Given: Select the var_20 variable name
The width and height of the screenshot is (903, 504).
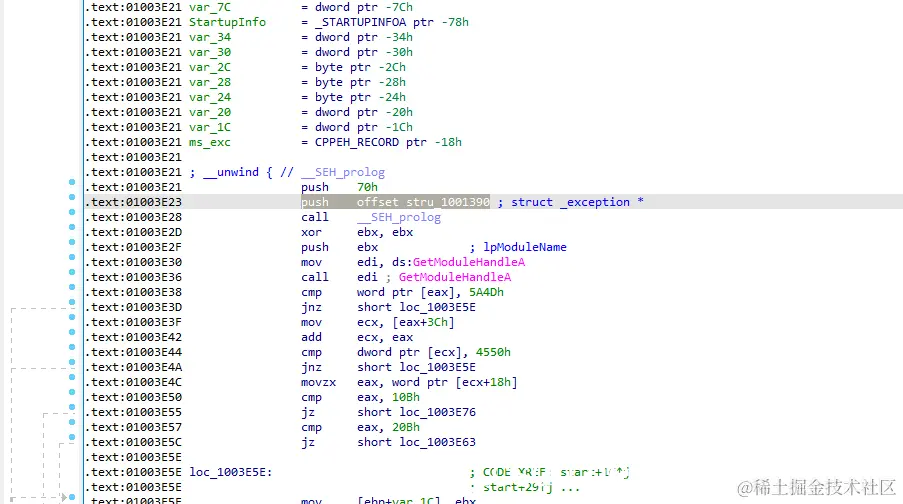Looking at the screenshot, I should (x=210, y=112).
